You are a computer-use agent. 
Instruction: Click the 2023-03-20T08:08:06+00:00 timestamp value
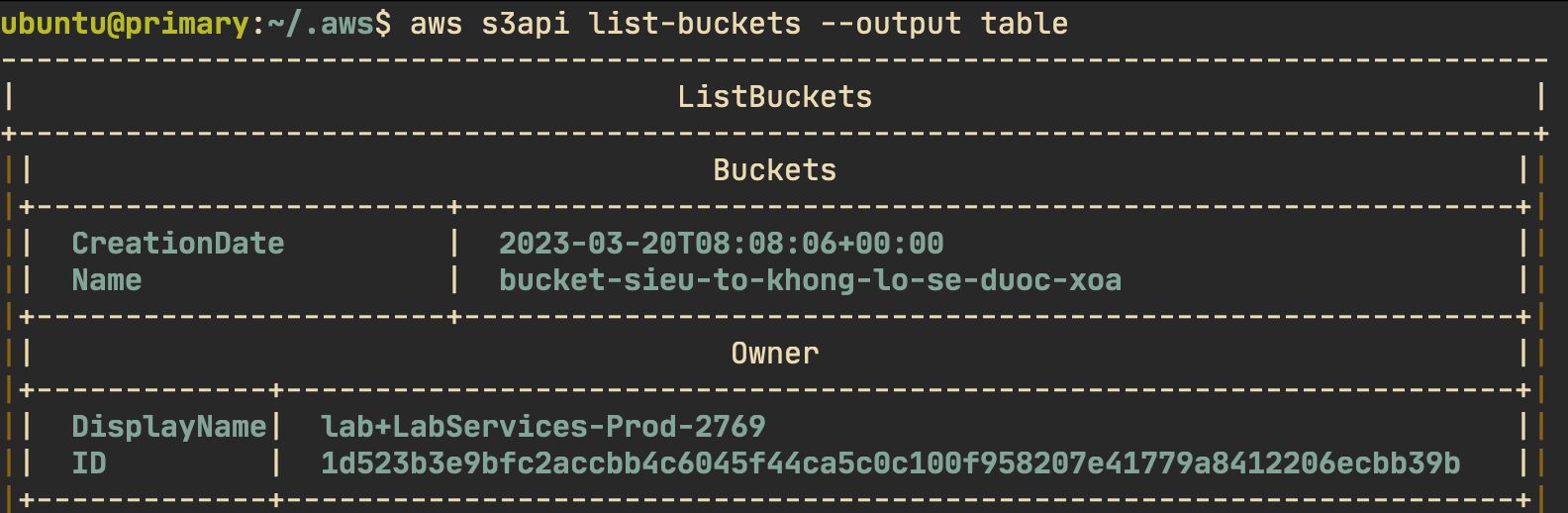[722, 244]
